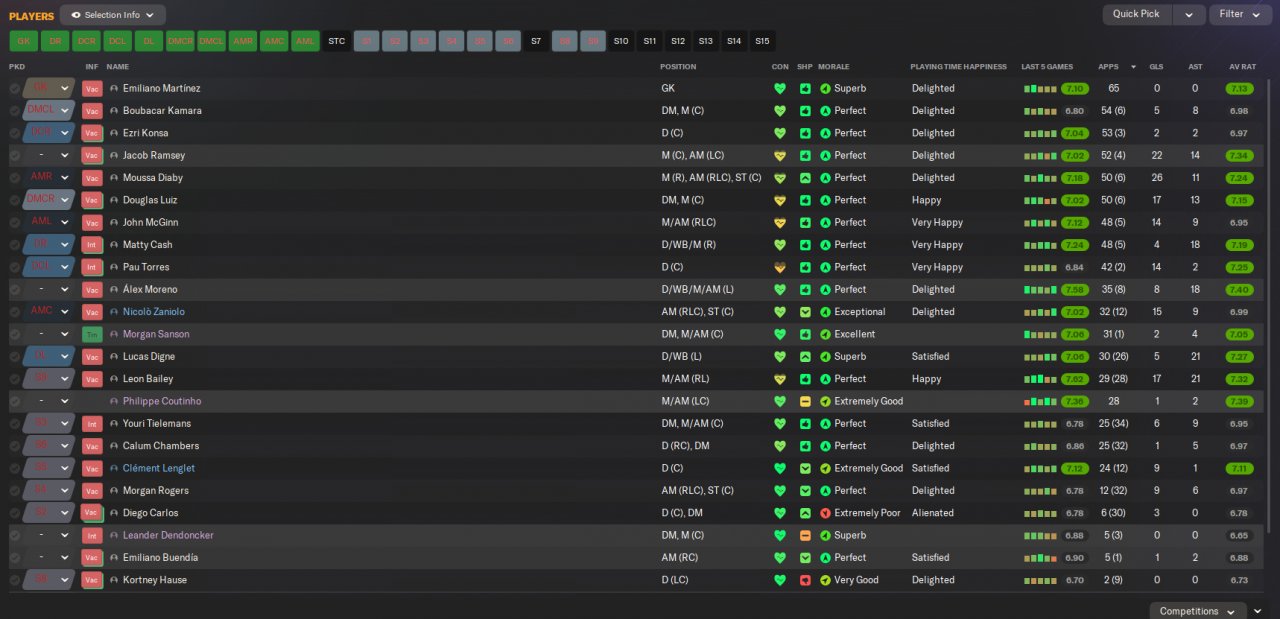The width and height of the screenshot is (1280, 619).
Task: Toggle the picked checkbox for Kortney Hause
Action: click(15, 580)
